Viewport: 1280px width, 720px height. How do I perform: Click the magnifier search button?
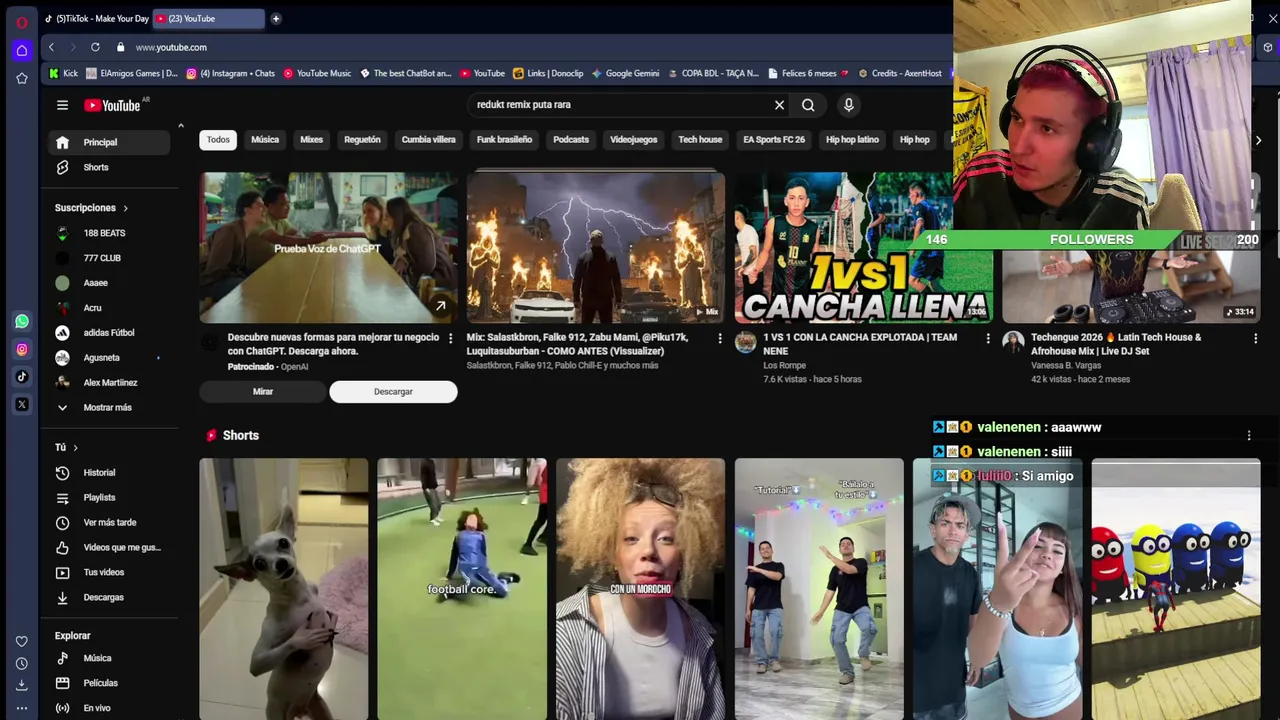(808, 105)
